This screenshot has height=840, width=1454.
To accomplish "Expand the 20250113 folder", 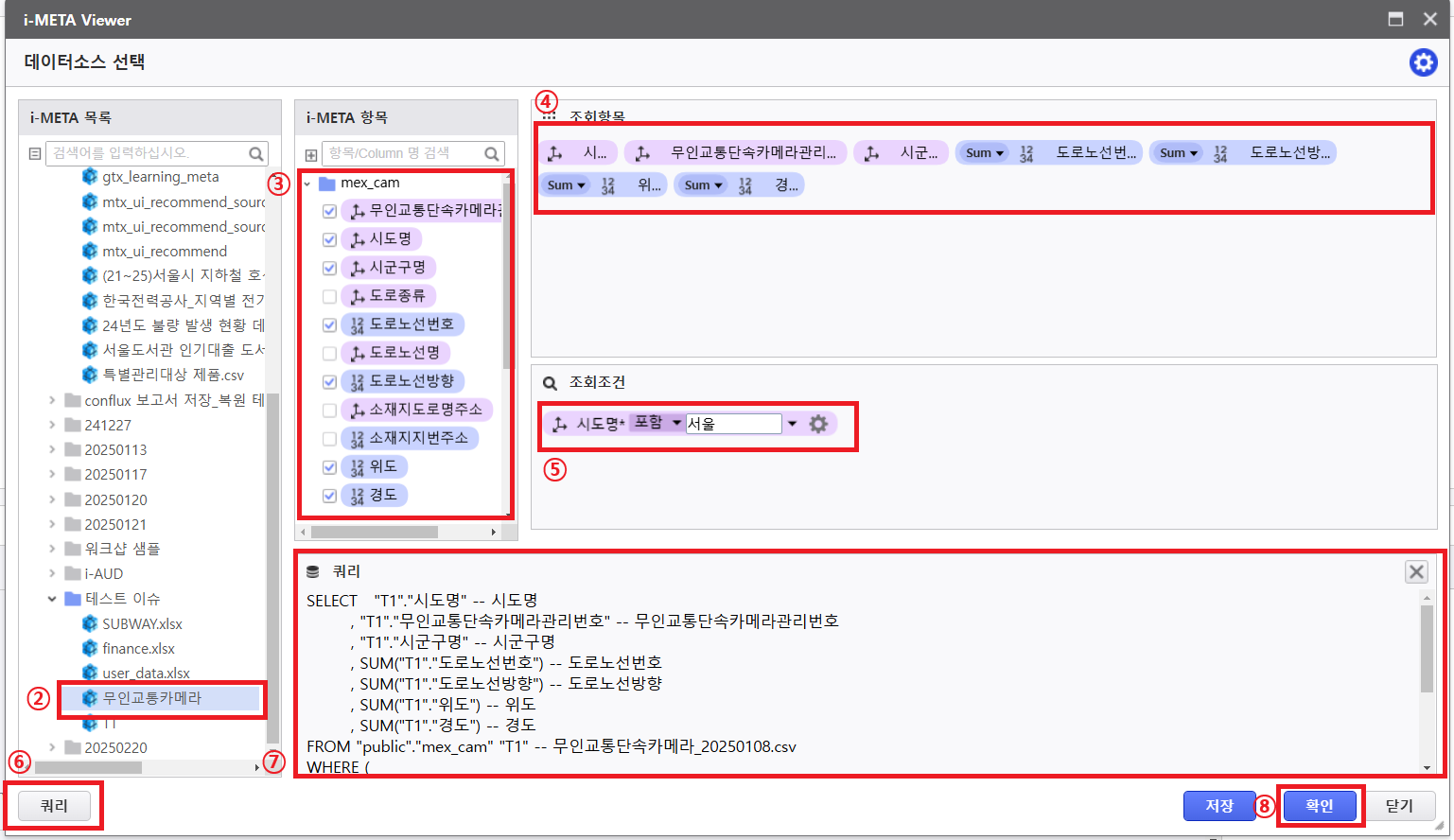I will click(x=52, y=449).
